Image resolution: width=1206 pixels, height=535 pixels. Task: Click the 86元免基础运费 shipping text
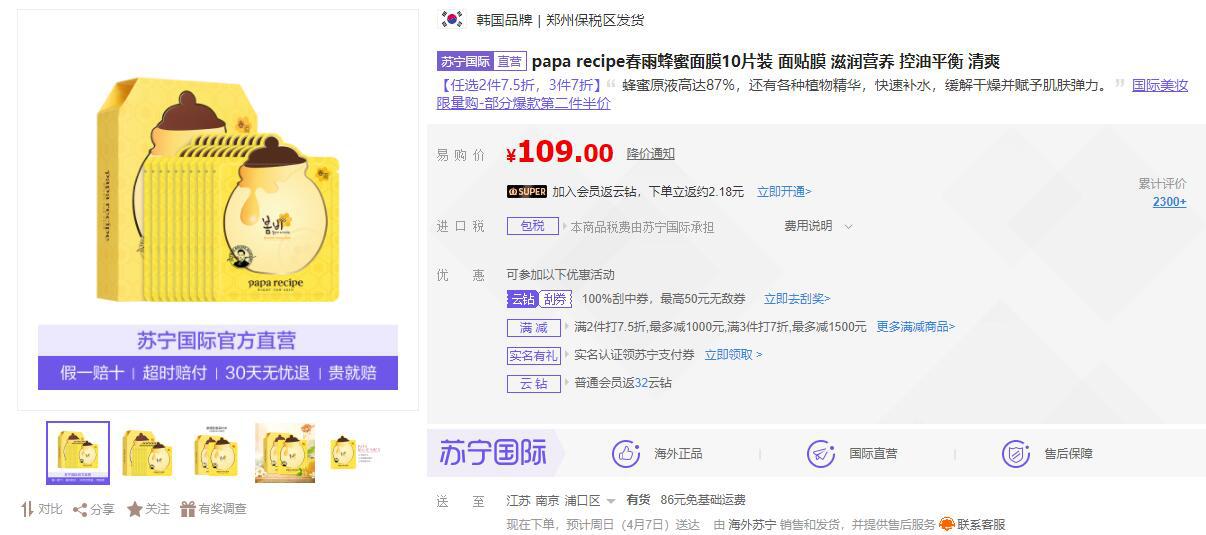[x=703, y=500]
